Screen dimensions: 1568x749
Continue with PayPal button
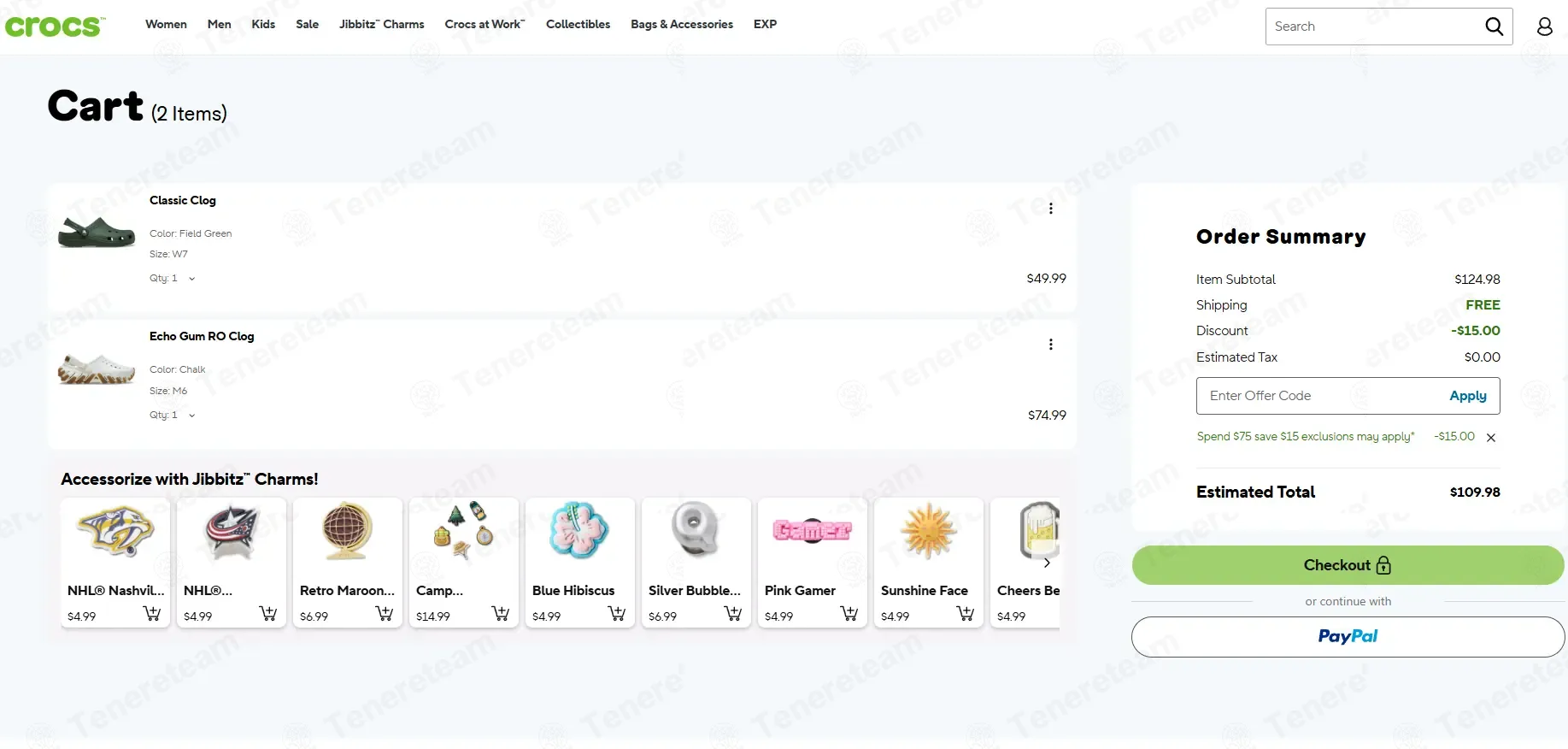pos(1348,637)
